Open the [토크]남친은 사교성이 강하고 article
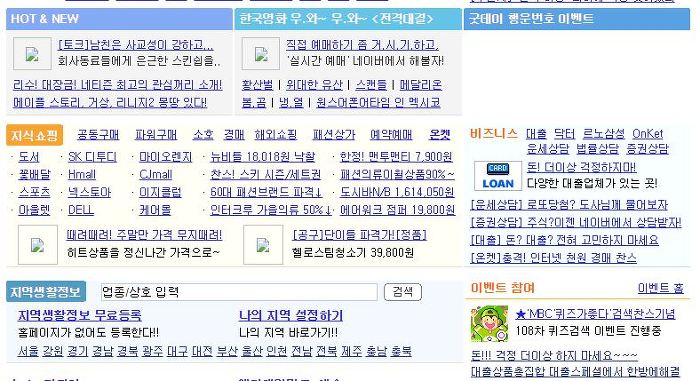Viewport: 700px width, 381px height. (x=136, y=45)
